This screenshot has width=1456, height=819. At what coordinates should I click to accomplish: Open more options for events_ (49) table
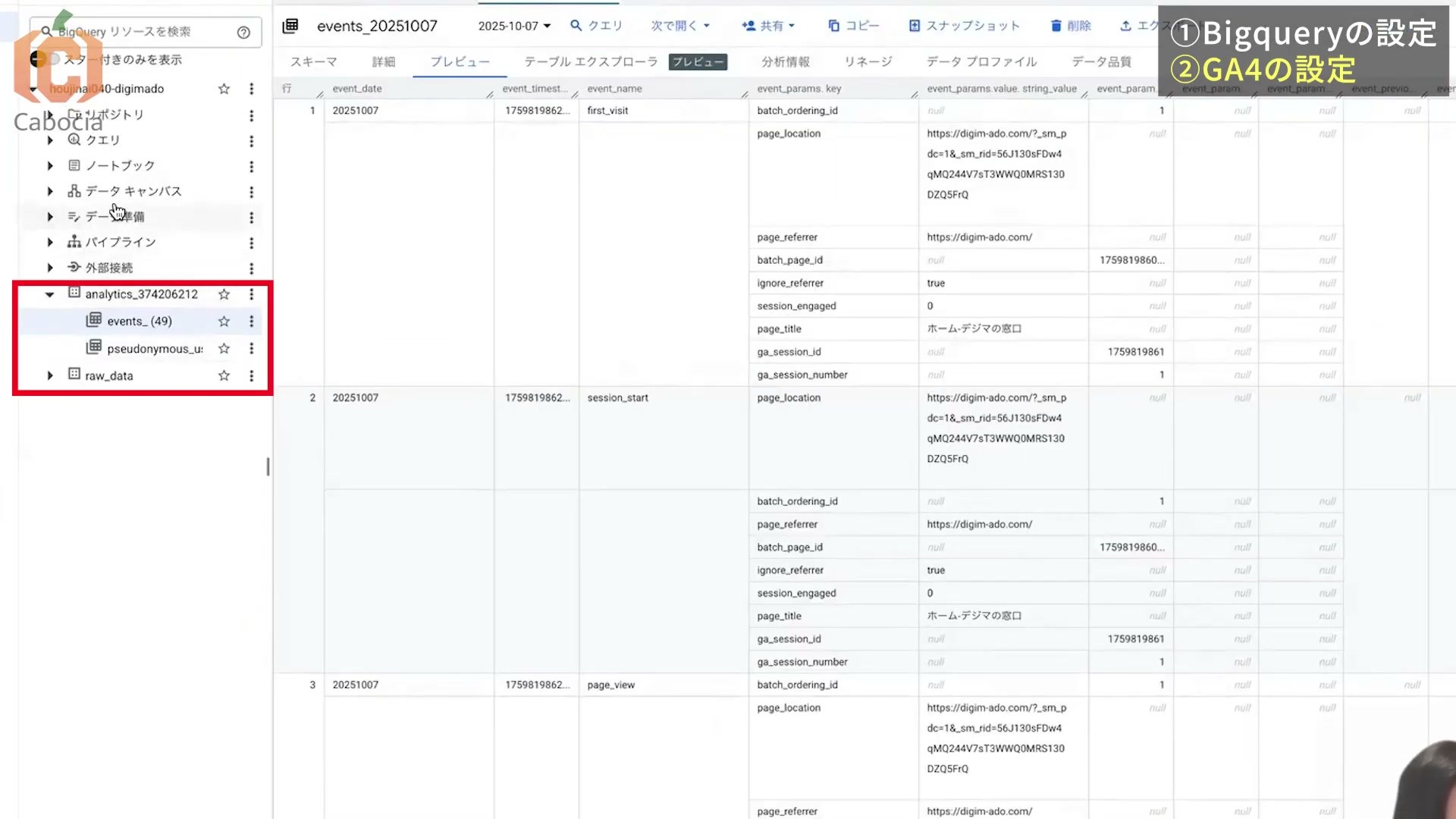(x=251, y=322)
